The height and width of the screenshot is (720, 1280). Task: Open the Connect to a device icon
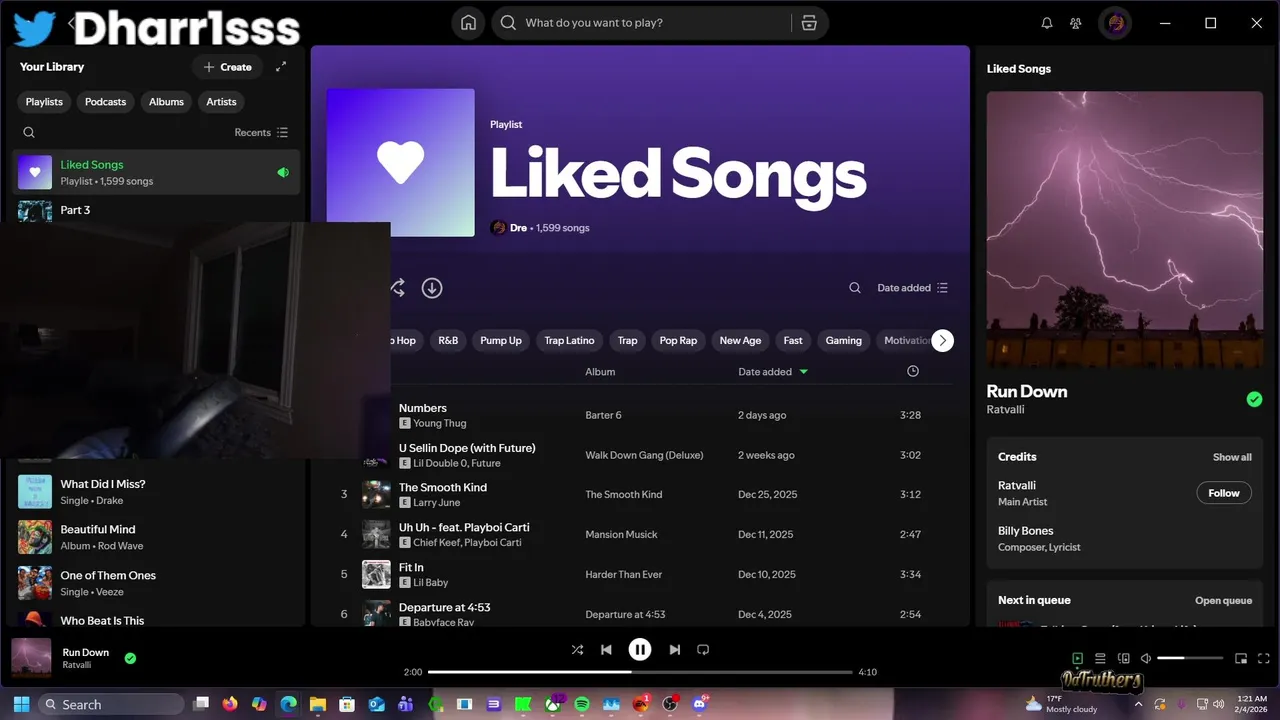click(x=1123, y=658)
